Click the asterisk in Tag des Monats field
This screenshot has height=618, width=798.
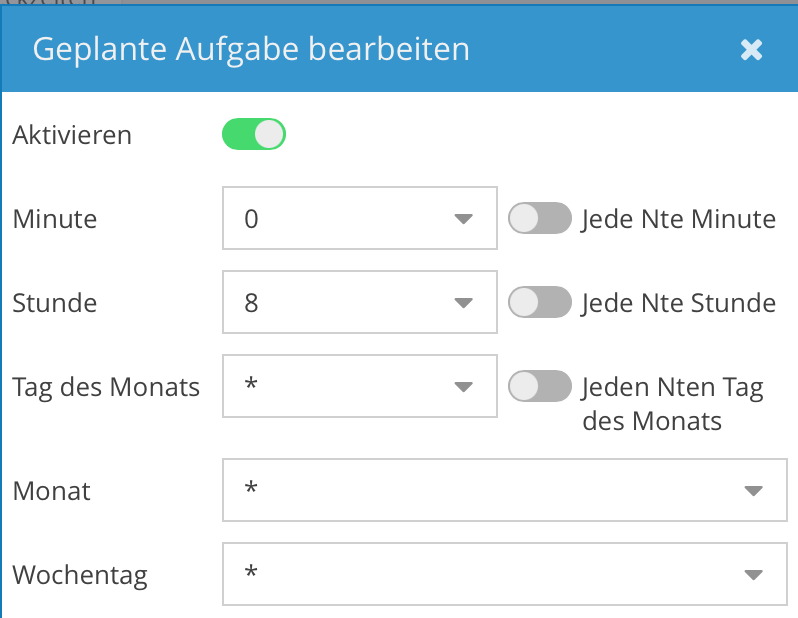click(251, 385)
